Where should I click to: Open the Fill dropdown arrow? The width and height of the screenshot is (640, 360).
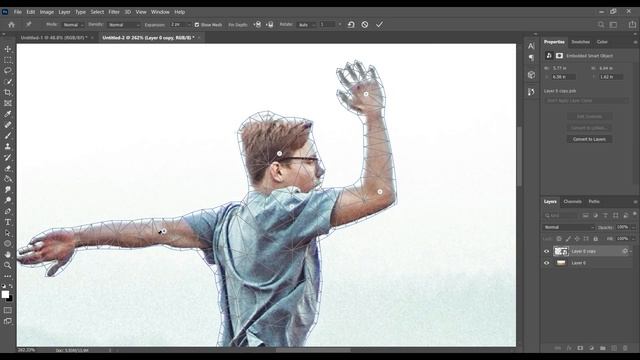point(633,238)
